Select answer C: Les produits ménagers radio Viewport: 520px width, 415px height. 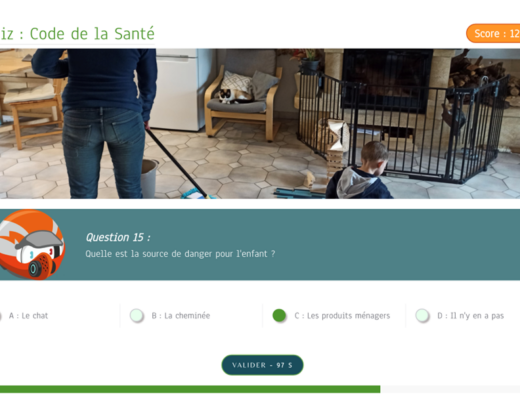click(279, 315)
